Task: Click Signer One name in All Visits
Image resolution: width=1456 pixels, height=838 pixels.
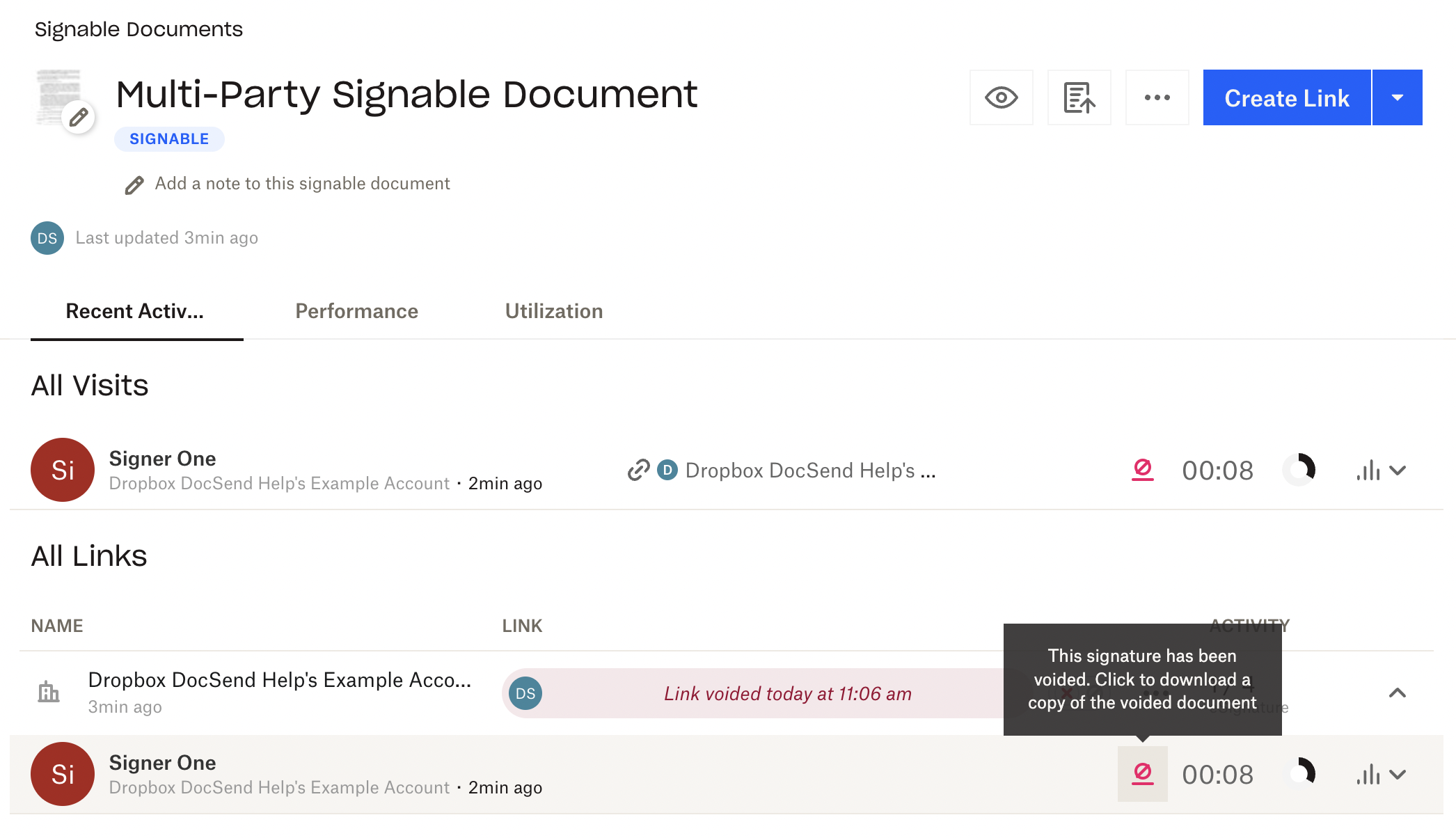Action: (162, 459)
